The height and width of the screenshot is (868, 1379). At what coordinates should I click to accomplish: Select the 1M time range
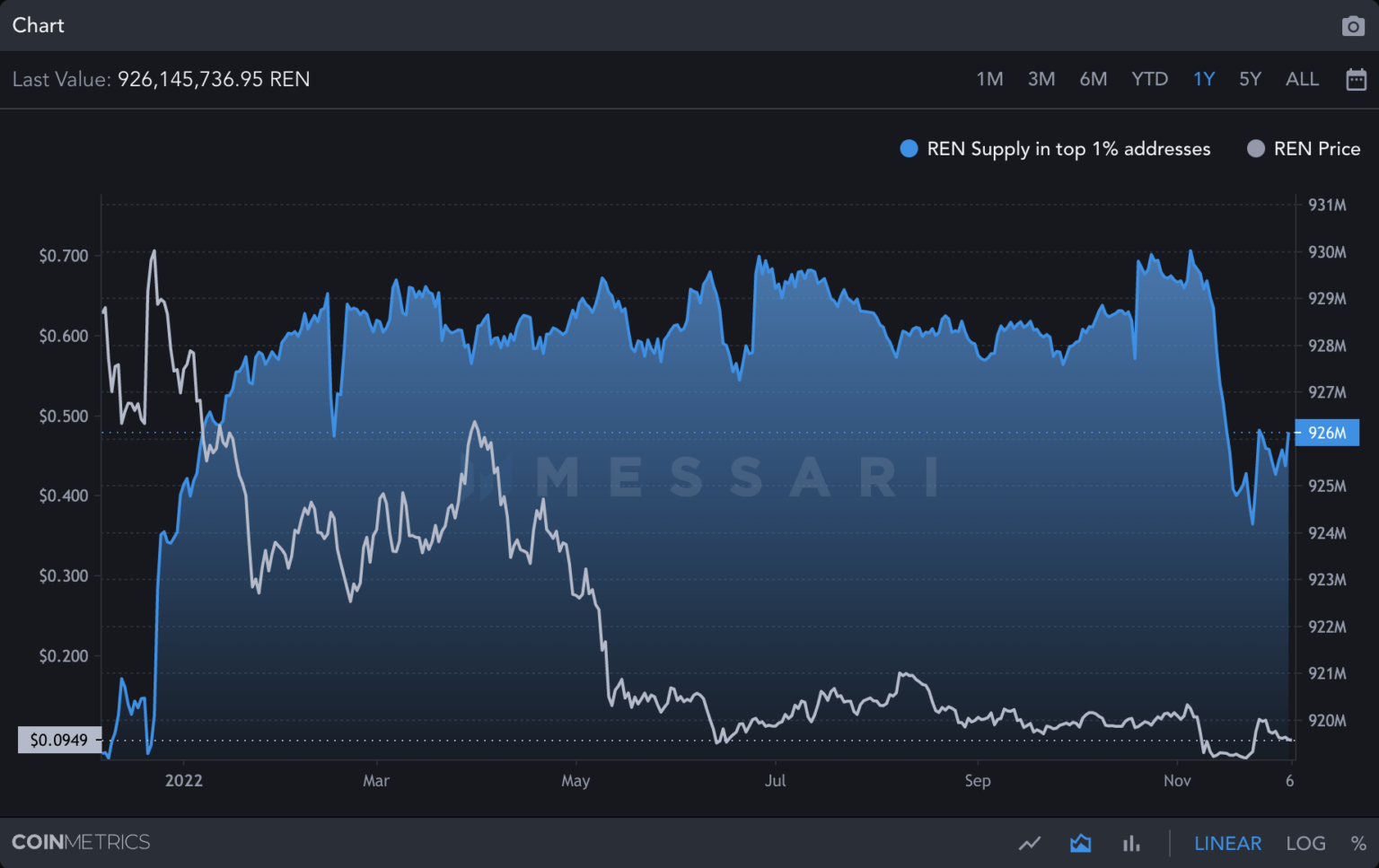tap(989, 79)
